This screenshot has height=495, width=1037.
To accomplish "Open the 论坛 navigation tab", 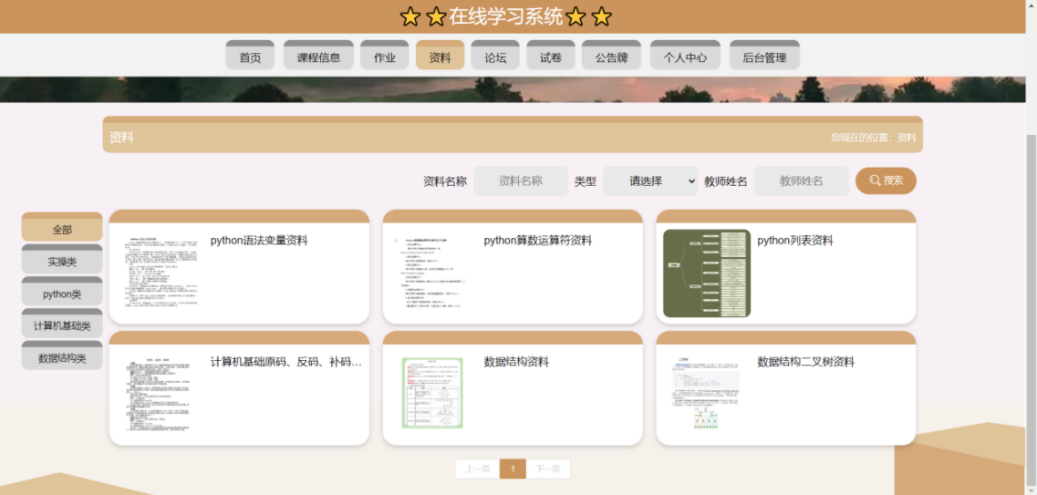I will [495, 58].
